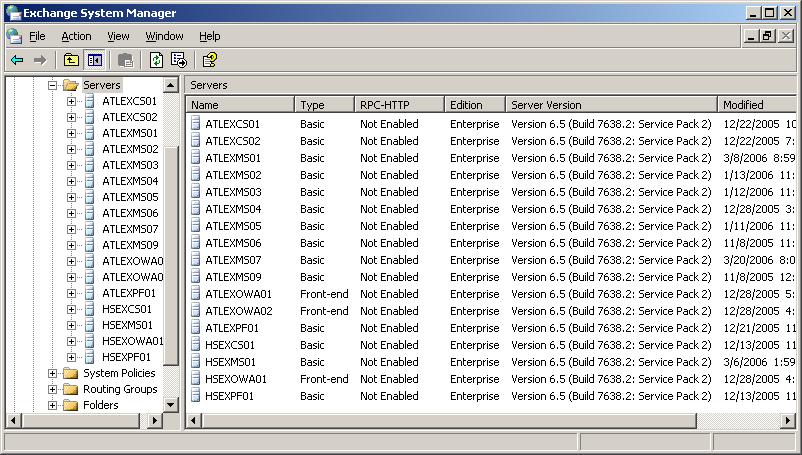
Task: Click tree pane scroll down arrow
Action: 170,405
